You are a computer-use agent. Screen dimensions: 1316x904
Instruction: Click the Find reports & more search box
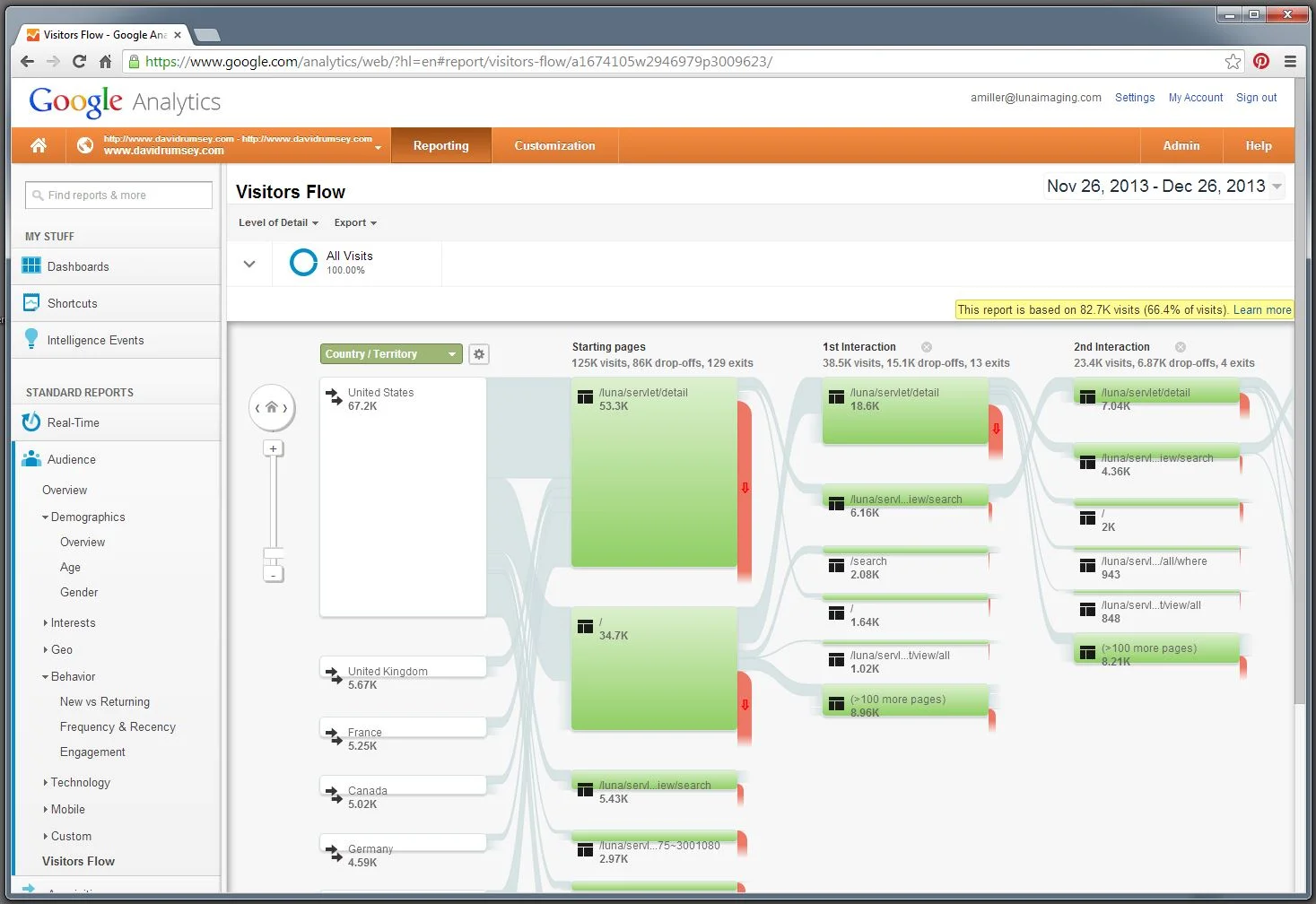point(119,195)
